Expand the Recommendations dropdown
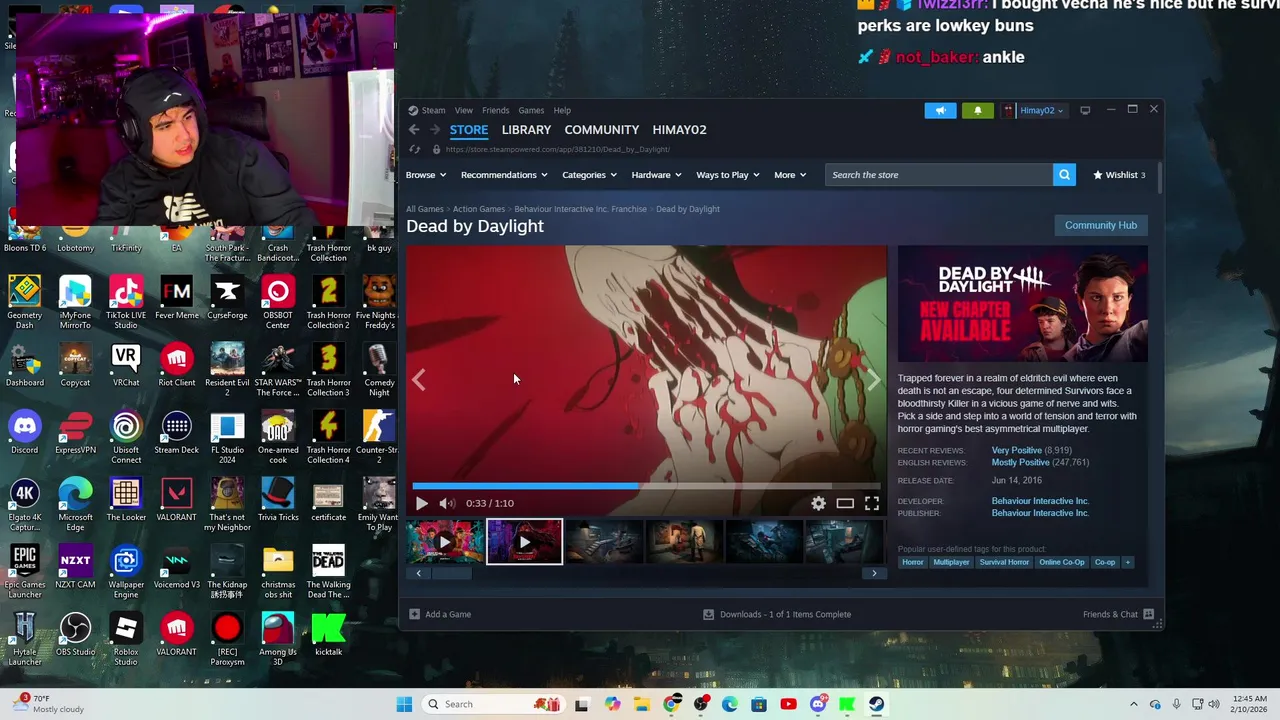 [x=504, y=175]
